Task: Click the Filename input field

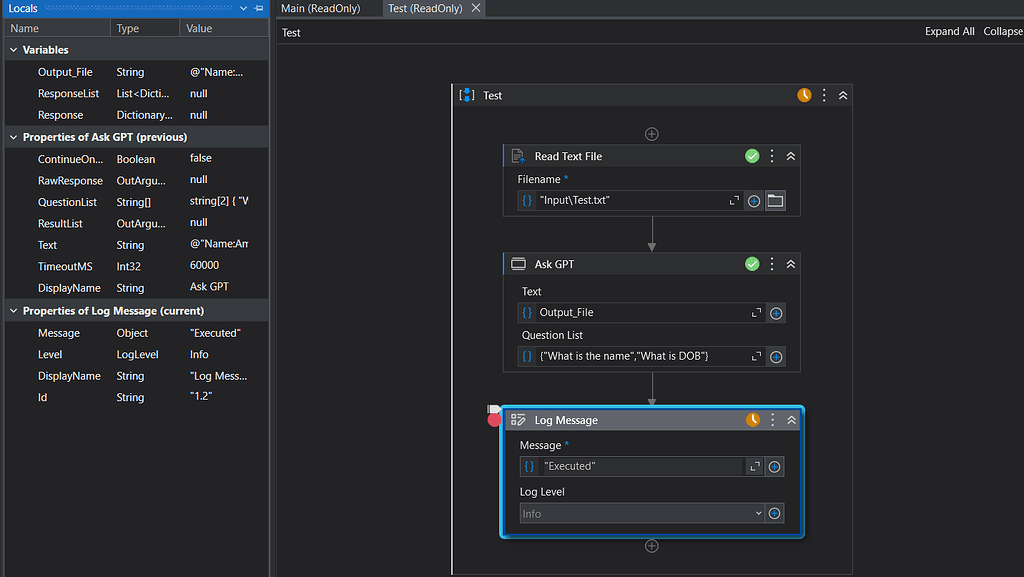Action: pos(630,201)
